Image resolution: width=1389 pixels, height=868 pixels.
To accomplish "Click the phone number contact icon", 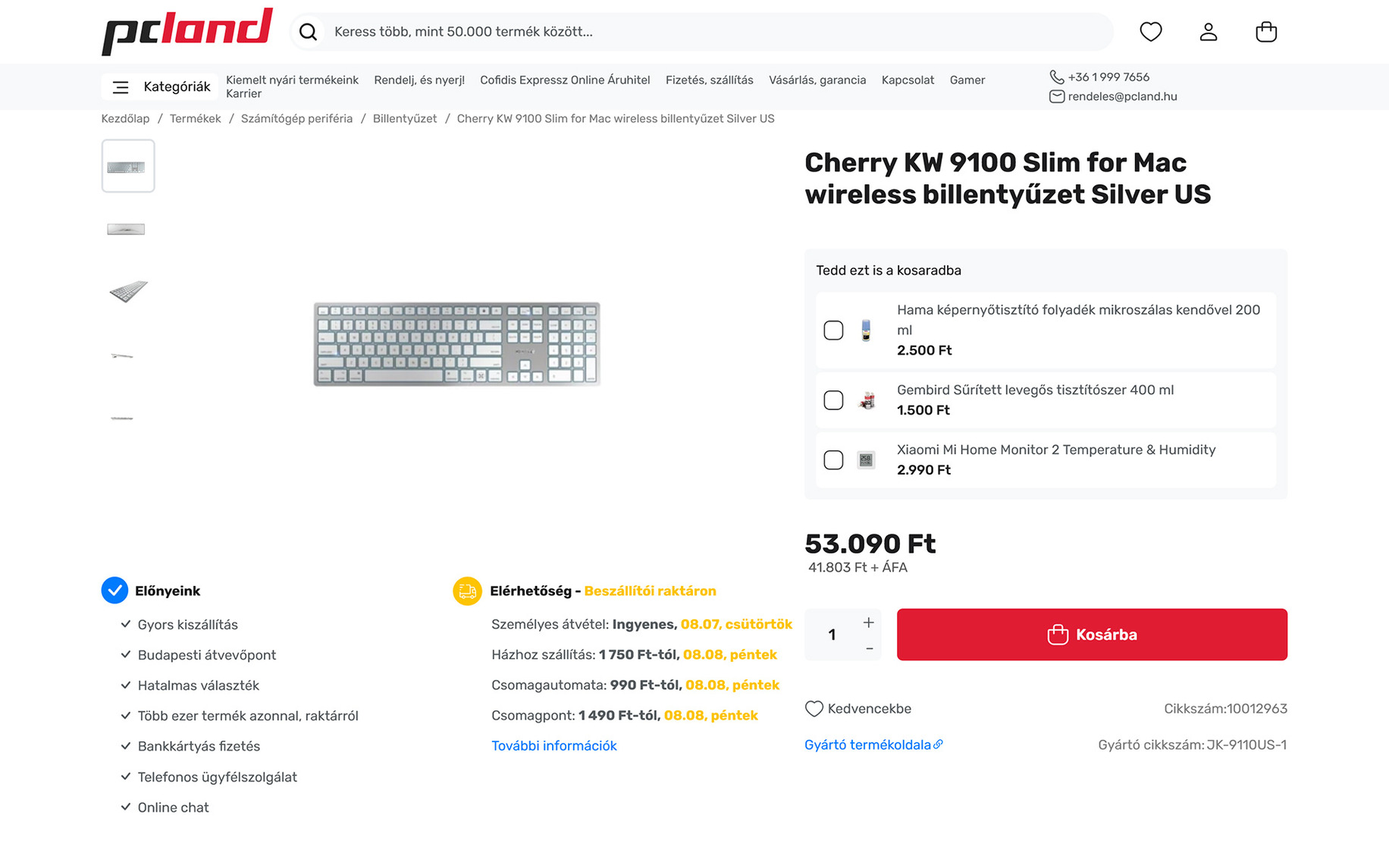I will pos(1056,77).
